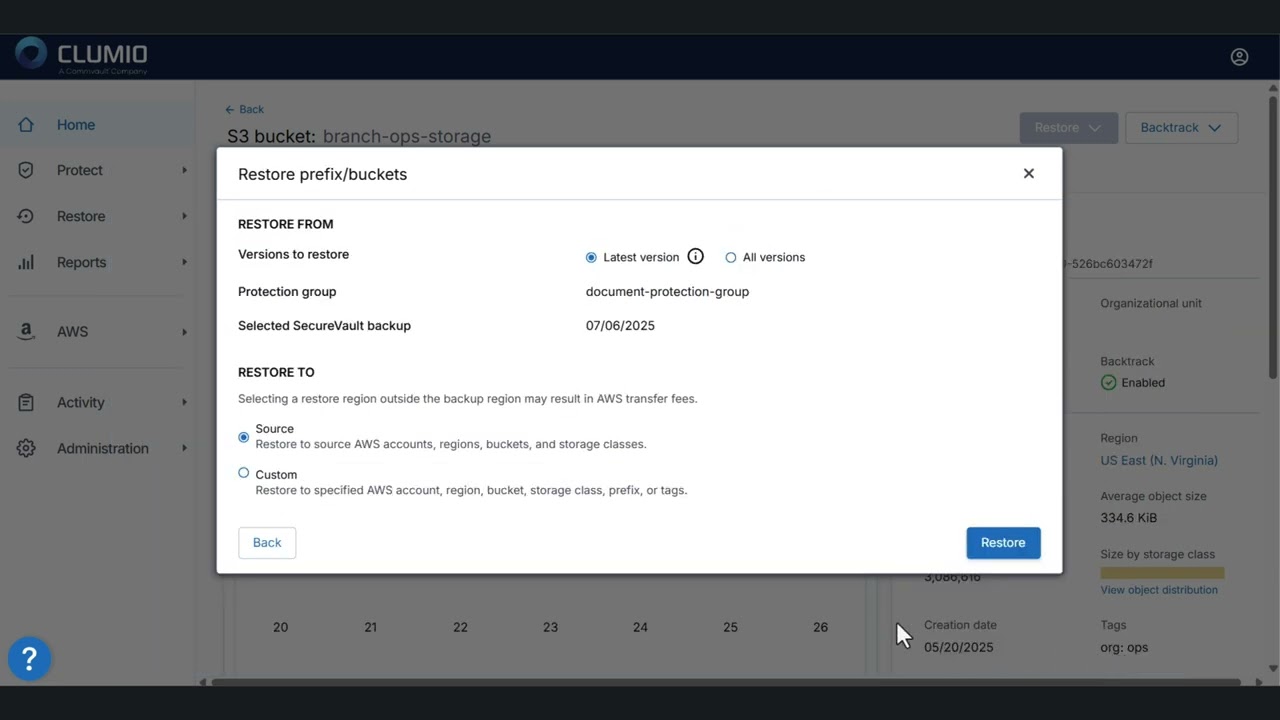1280x720 pixels.
Task: Expand the Protect sidebar submenu arrow
Action: point(184,170)
